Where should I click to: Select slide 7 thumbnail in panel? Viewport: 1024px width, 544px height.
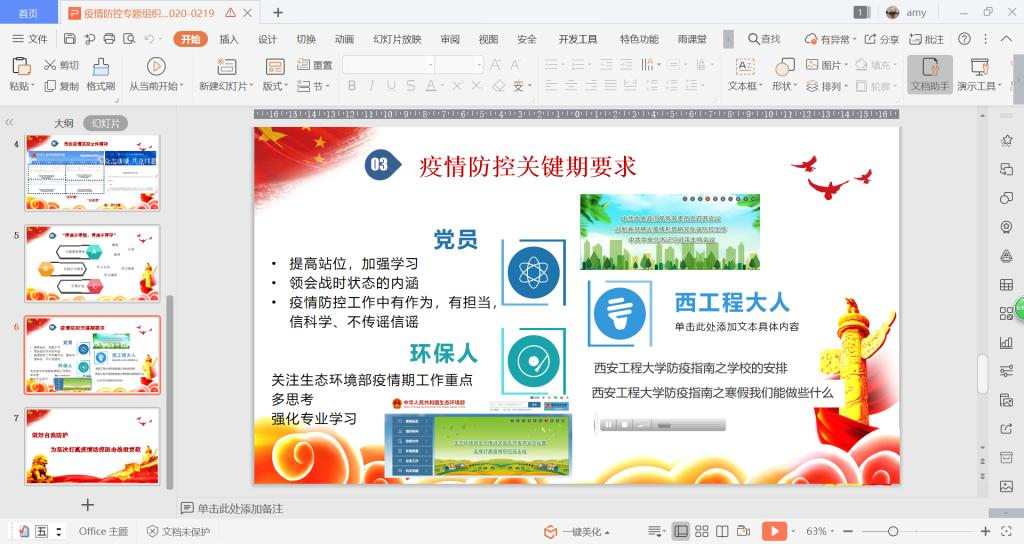(92, 446)
